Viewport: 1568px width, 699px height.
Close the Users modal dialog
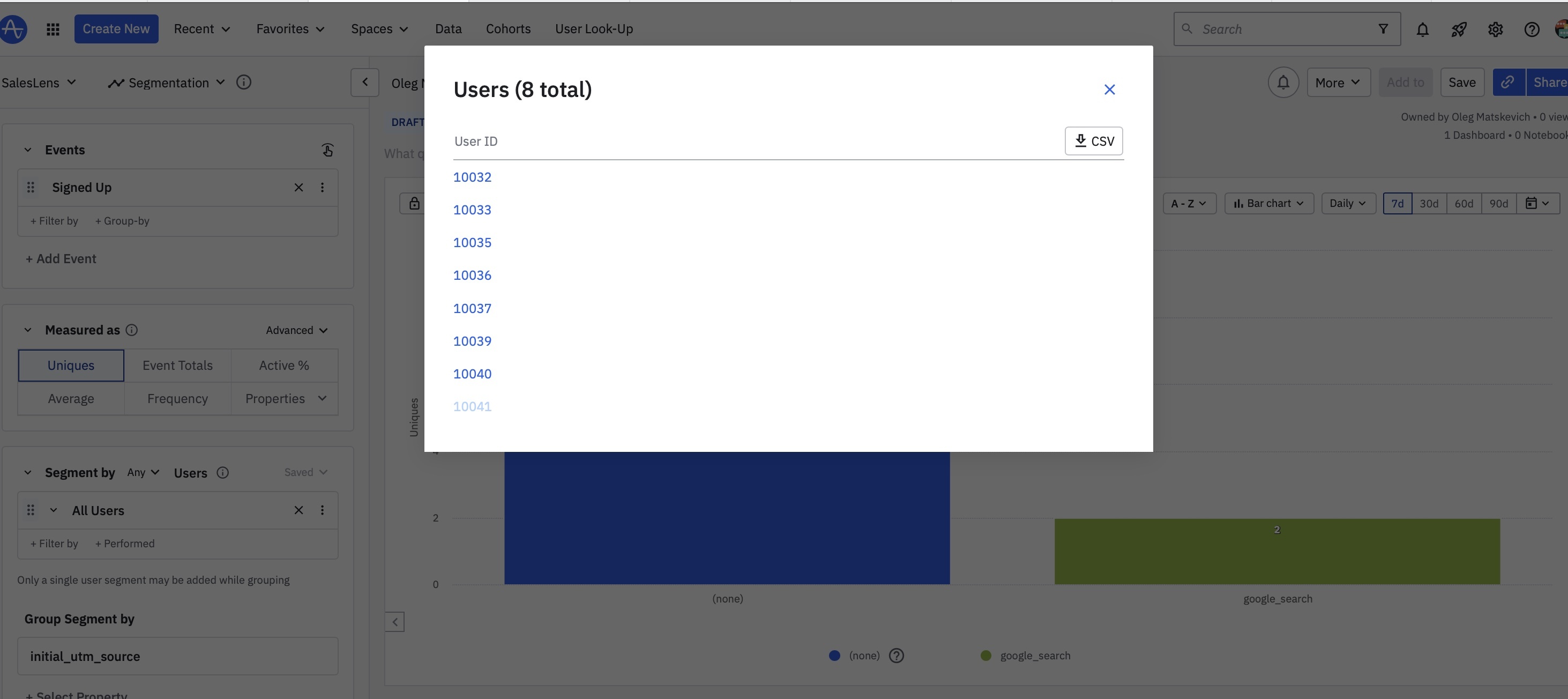(x=1109, y=90)
